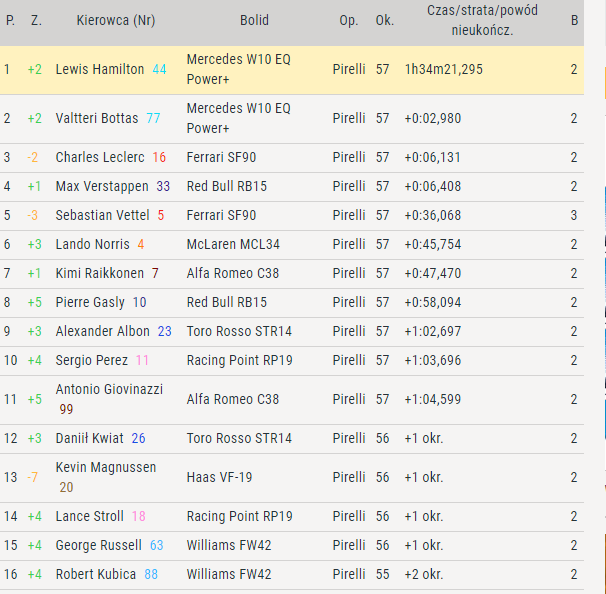
Task: Open Lando Norris driver page
Action: coord(92,244)
